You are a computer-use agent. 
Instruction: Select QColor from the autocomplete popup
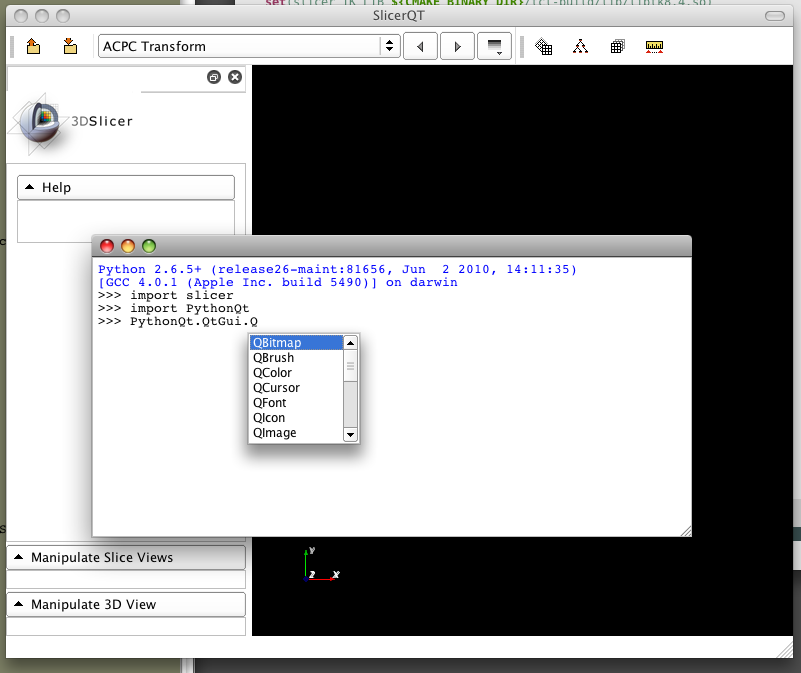point(295,373)
